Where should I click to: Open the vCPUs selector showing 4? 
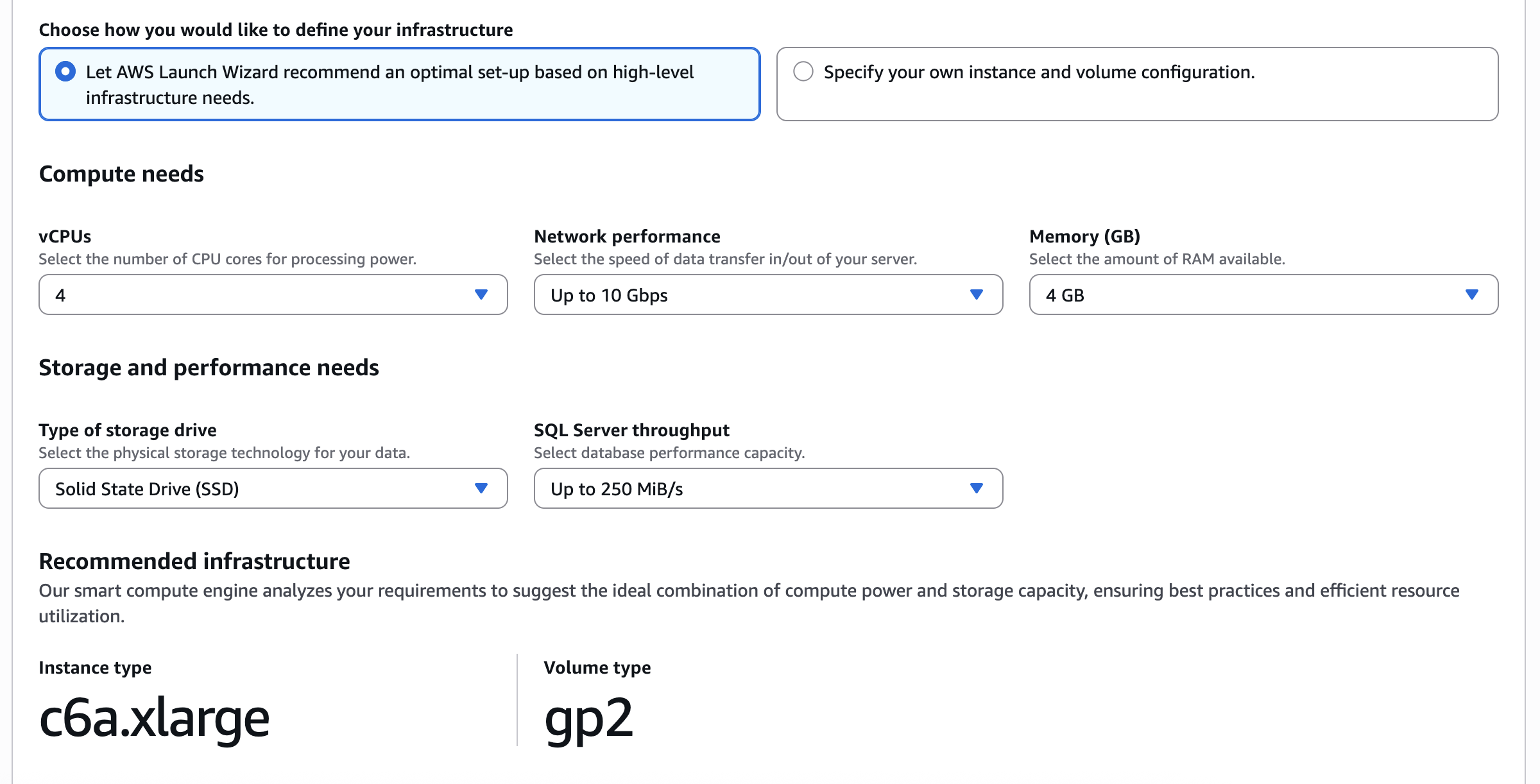point(273,295)
